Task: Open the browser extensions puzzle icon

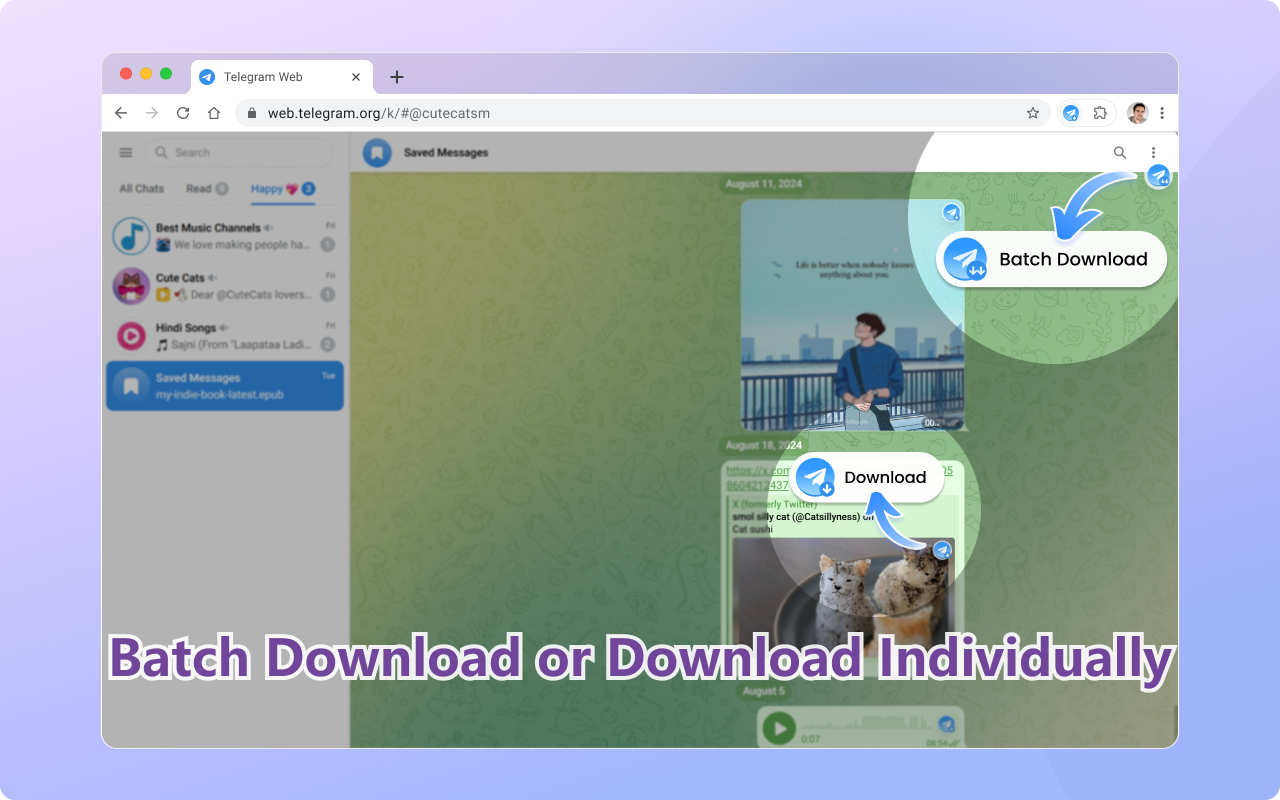Action: tap(1100, 113)
